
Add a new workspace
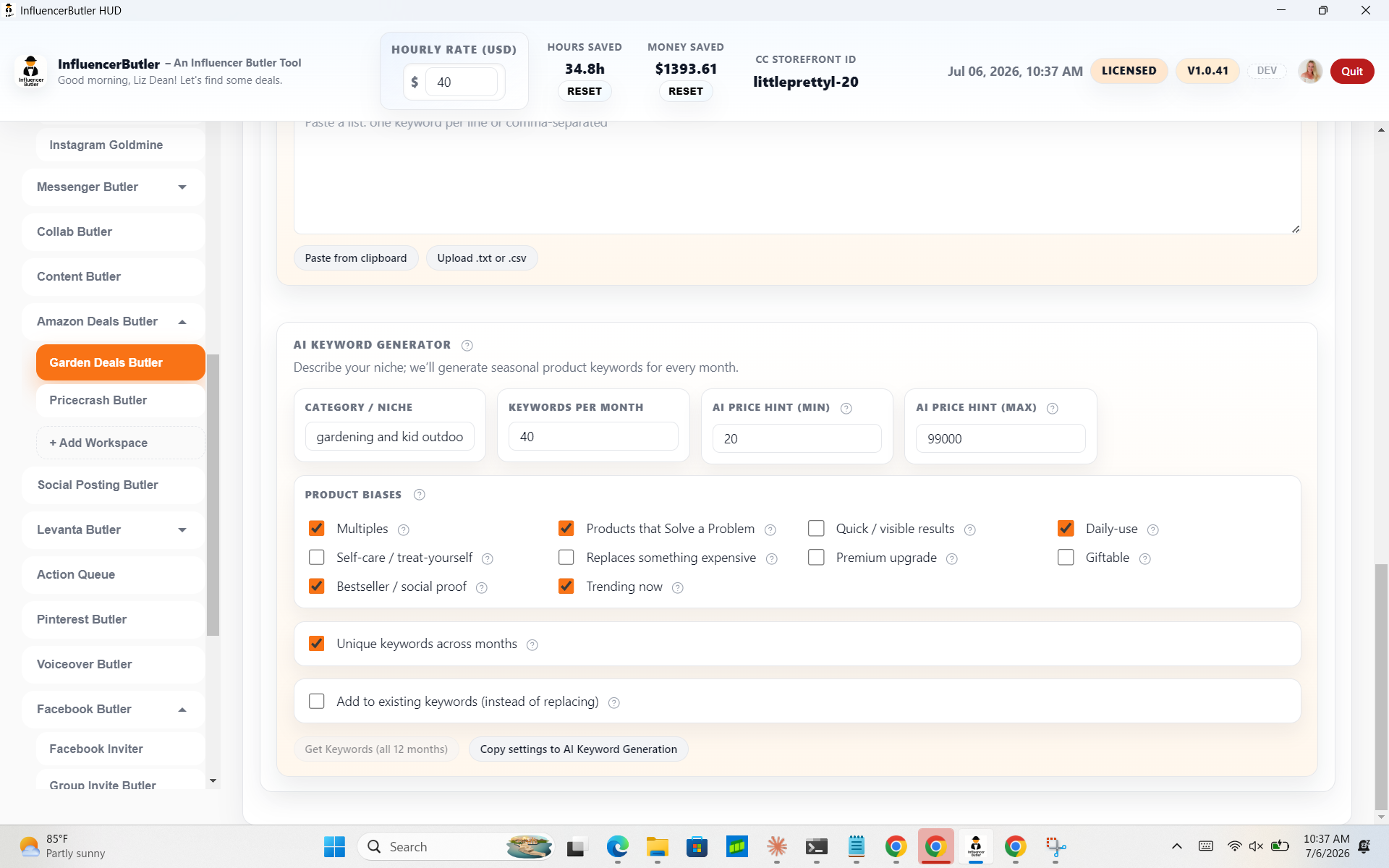tap(120, 443)
